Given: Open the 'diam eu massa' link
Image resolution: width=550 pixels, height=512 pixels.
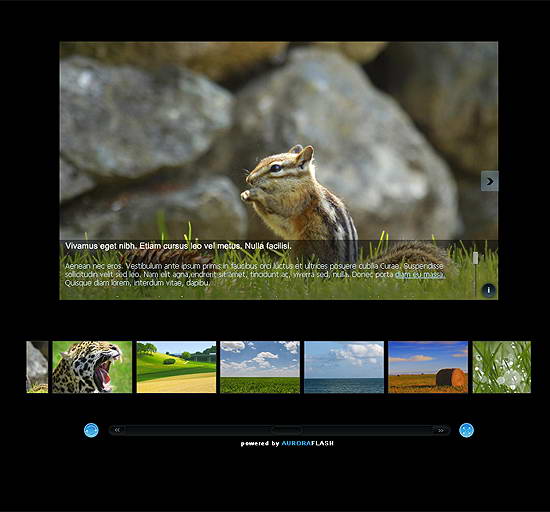Looking at the screenshot, I should point(420,275).
